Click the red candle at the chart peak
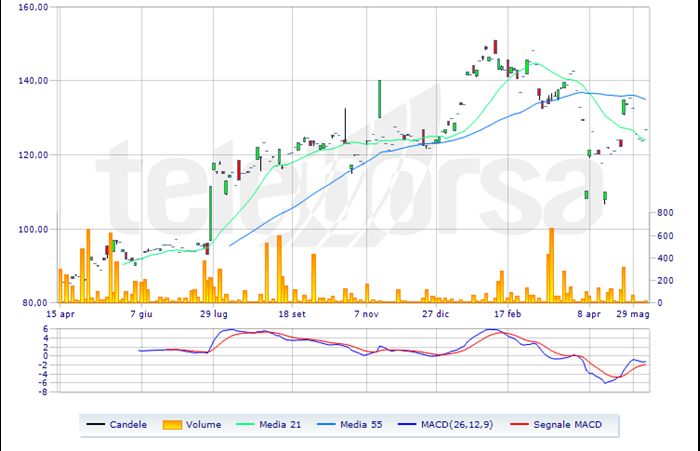The width and height of the screenshot is (700, 451). click(x=495, y=47)
